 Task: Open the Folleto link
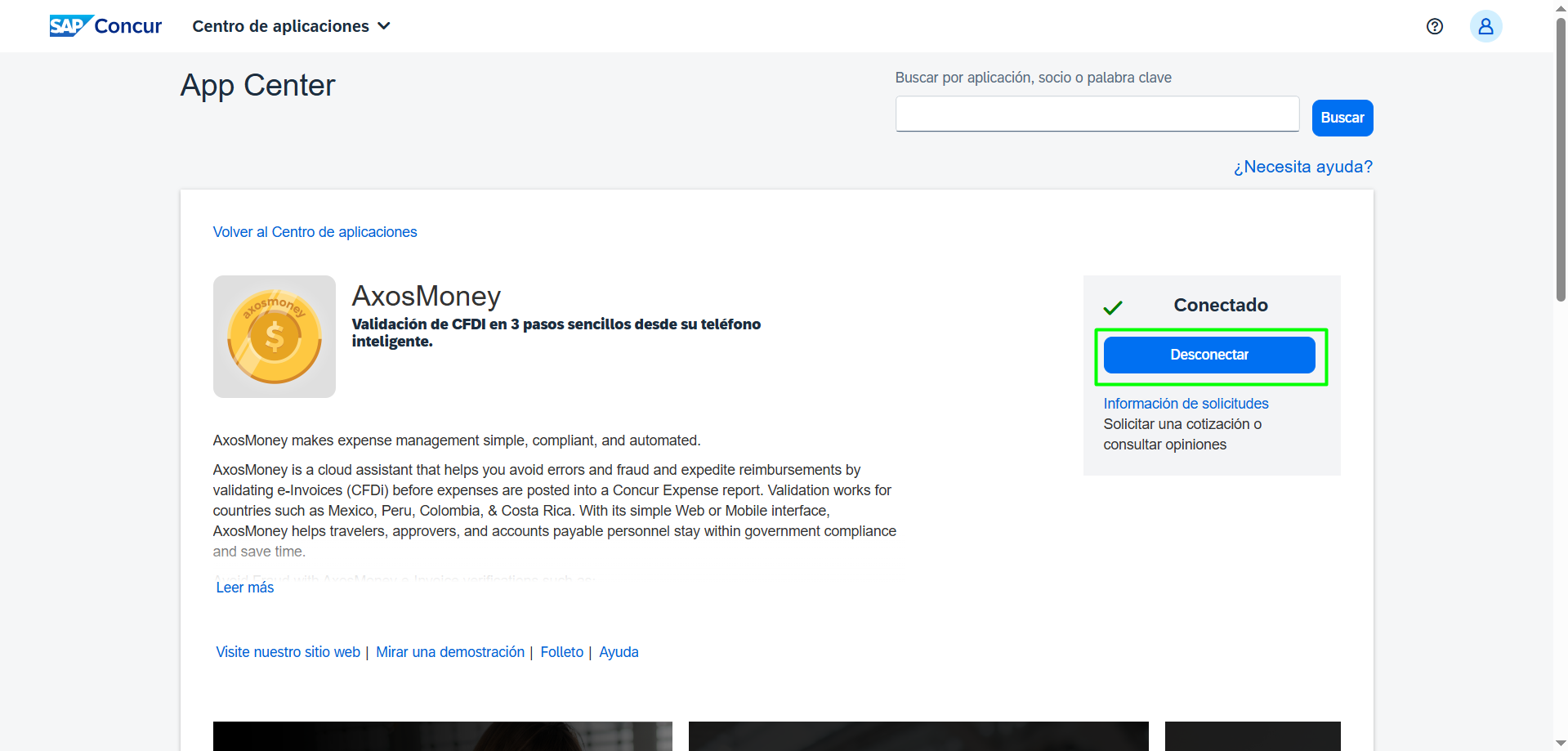(561, 652)
